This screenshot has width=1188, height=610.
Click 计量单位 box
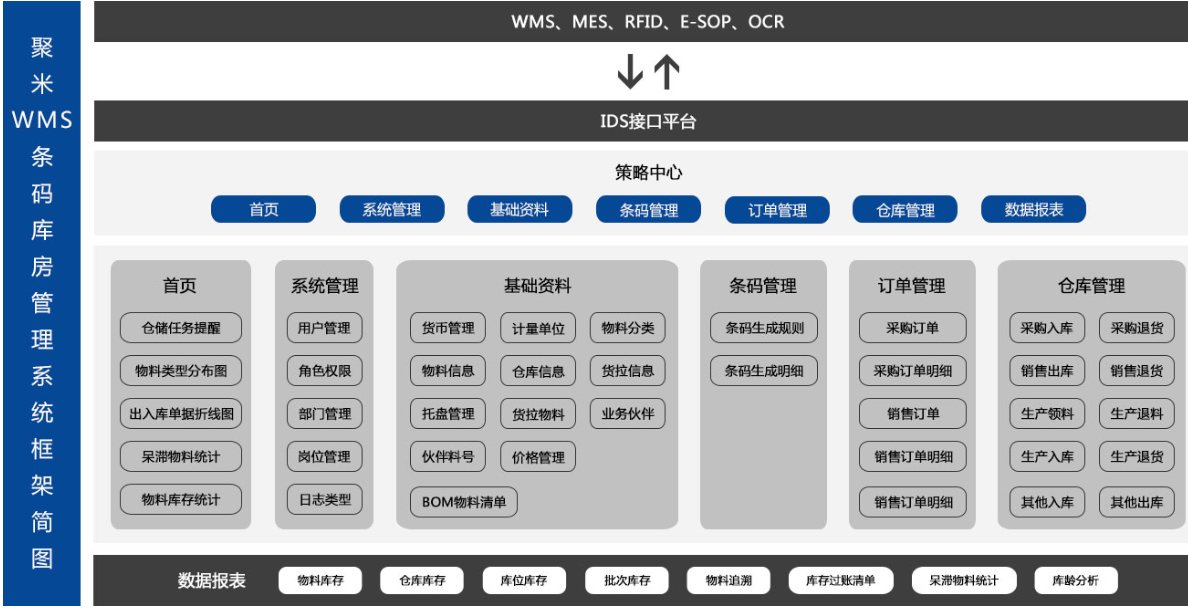coord(538,328)
